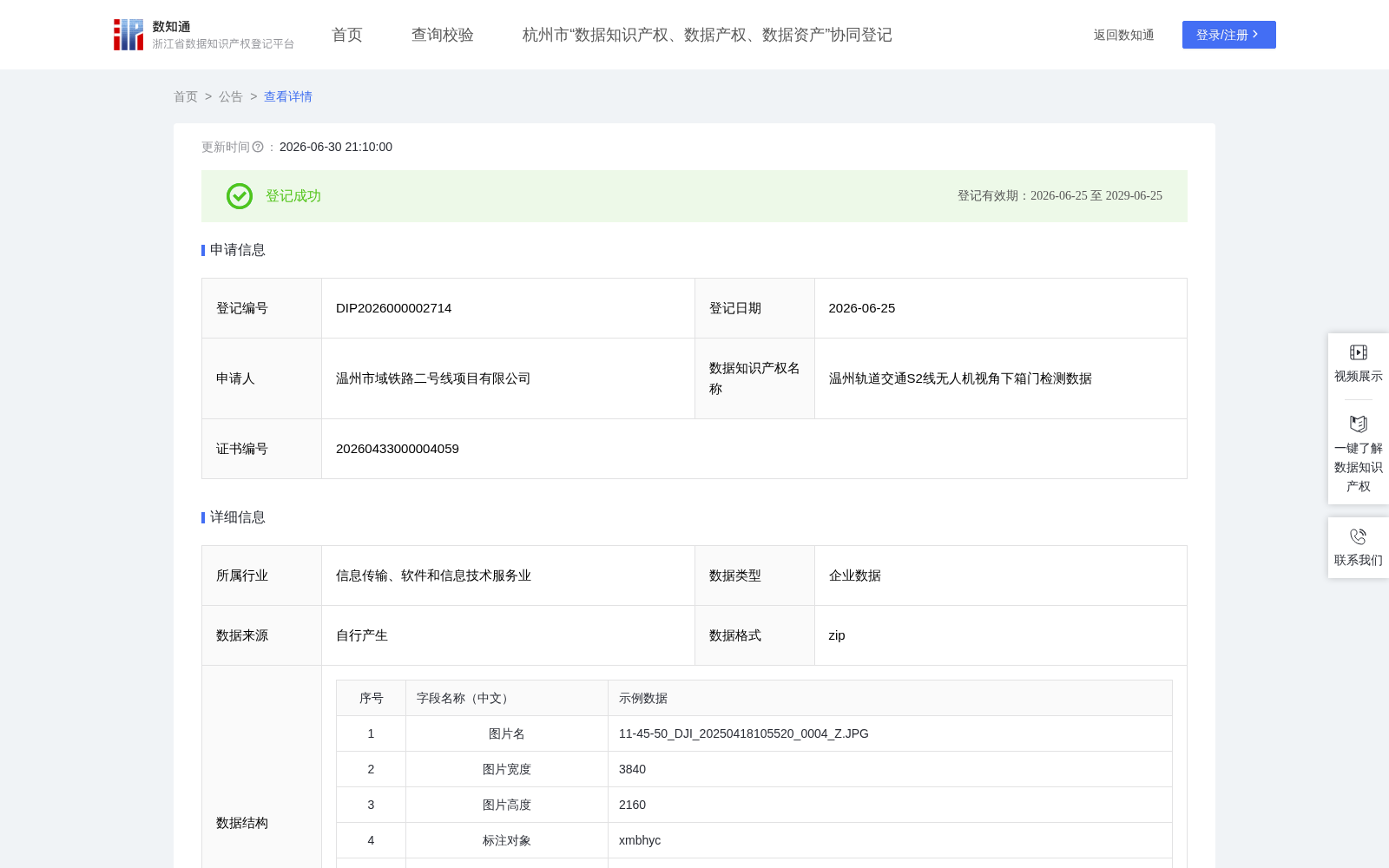Click the 标注对象 field name cell
Viewport: 1389px width, 868px height.
(x=507, y=840)
